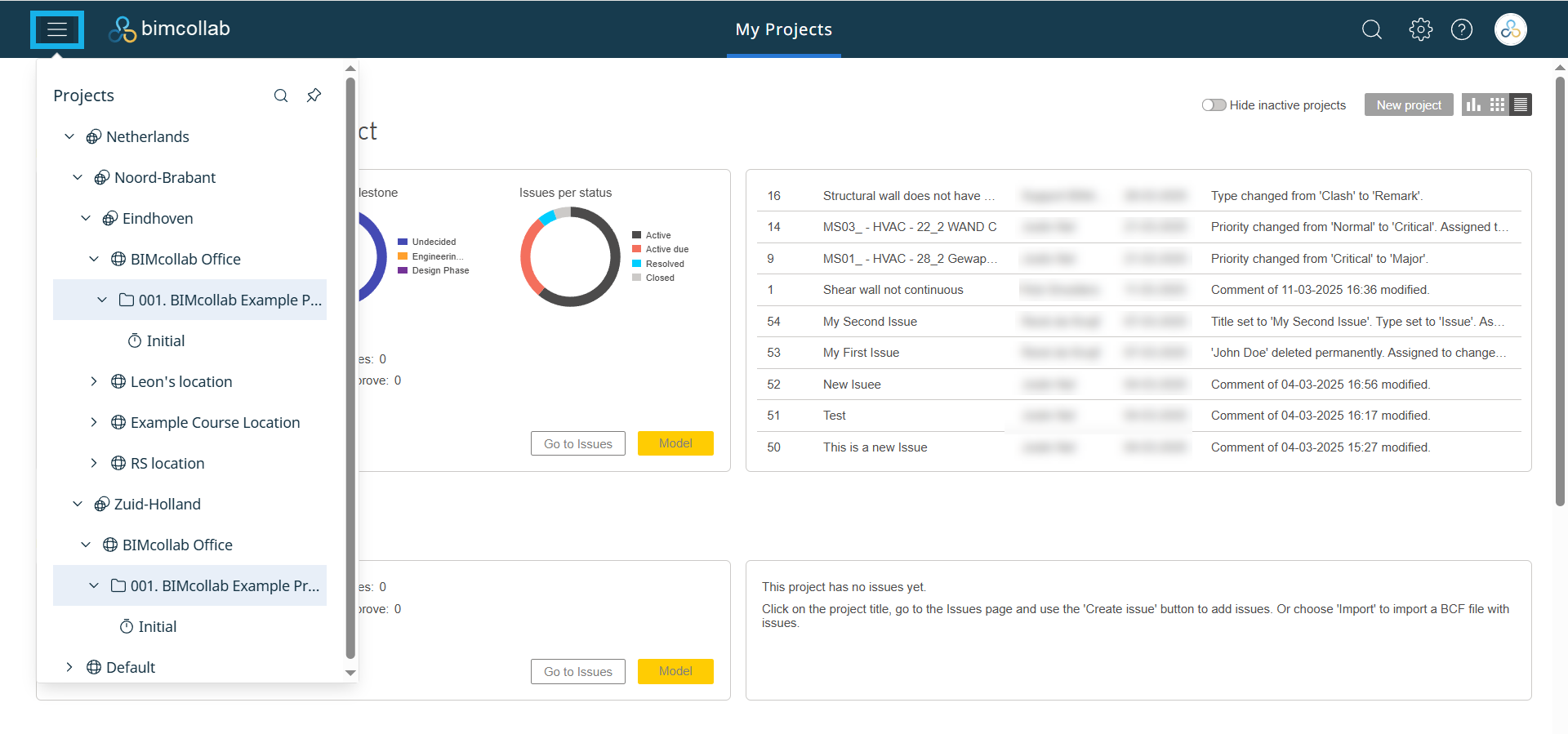The width and height of the screenshot is (1568, 734).
Task: Click the Closed status legend swatch
Action: 636,278
